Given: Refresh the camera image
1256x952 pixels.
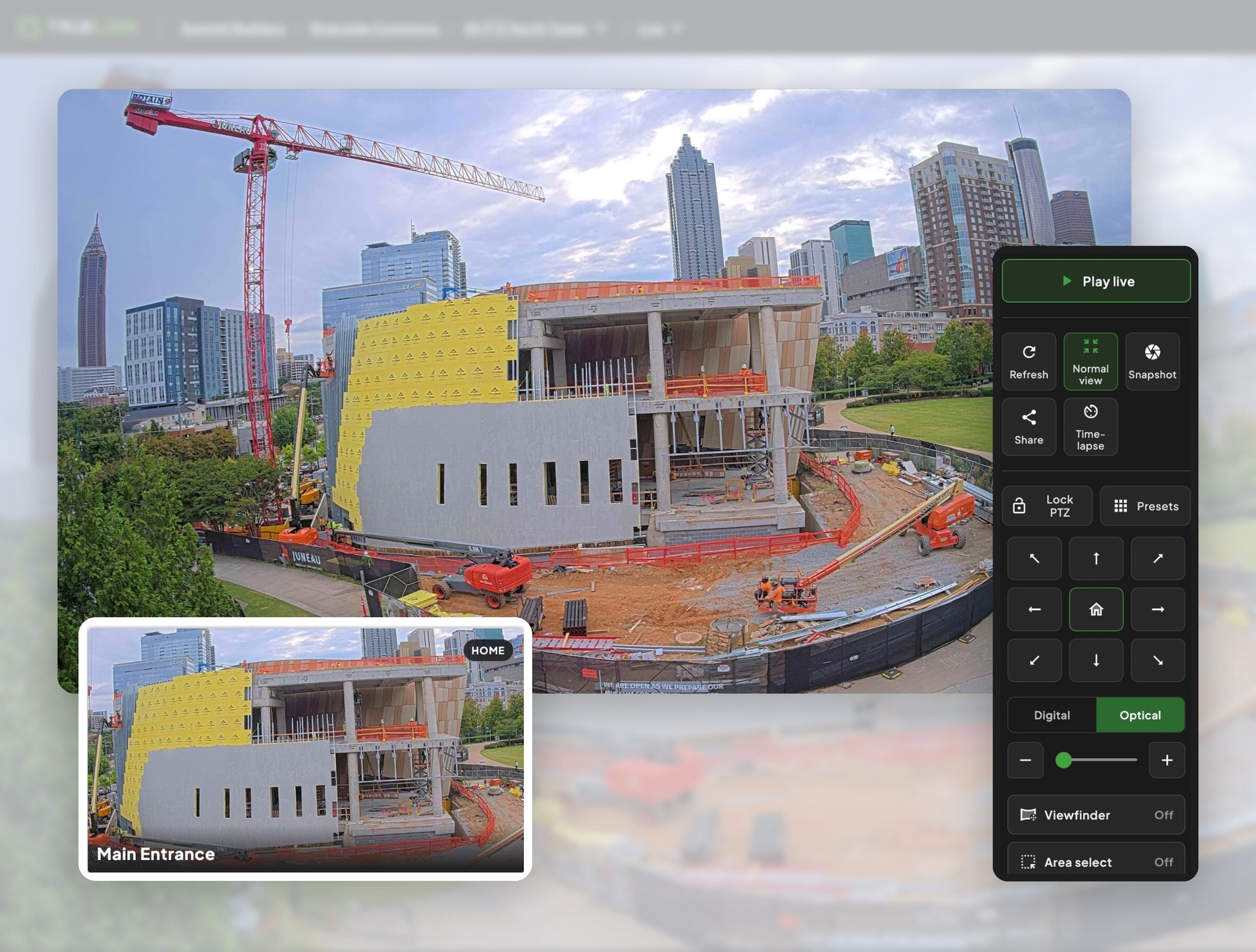Looking at the screenshot, I should click(1028, 361).
